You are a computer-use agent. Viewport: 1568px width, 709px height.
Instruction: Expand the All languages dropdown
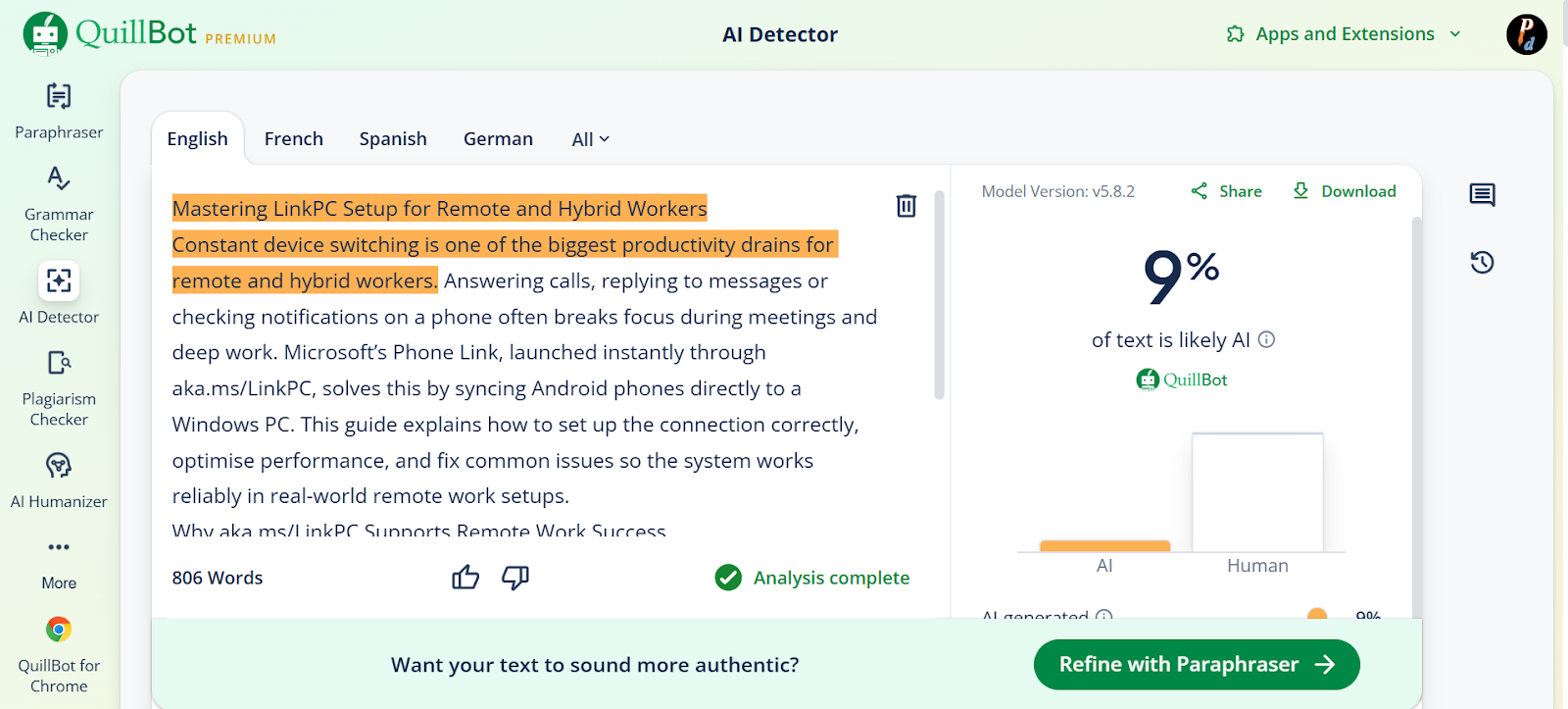(590, 139)
